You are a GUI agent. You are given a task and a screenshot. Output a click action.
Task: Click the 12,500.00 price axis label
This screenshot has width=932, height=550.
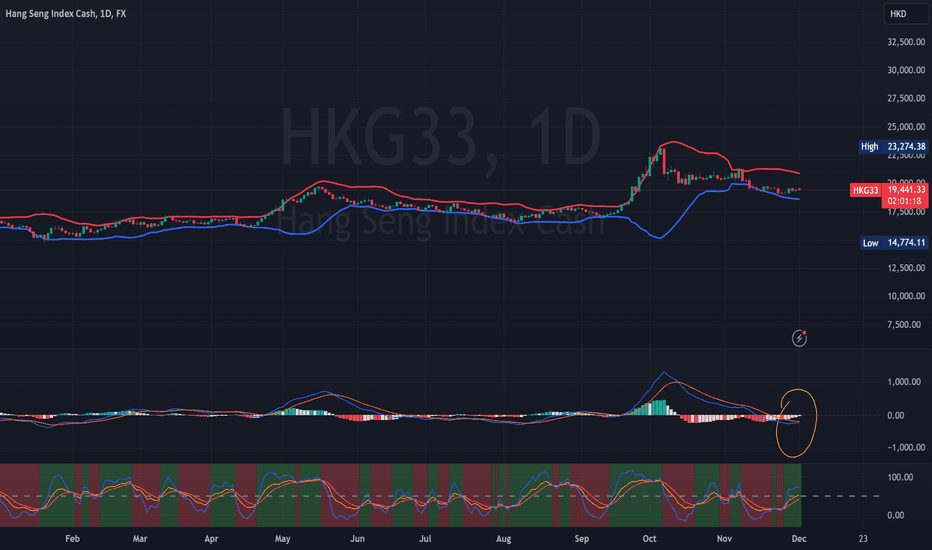click(906, 268)
